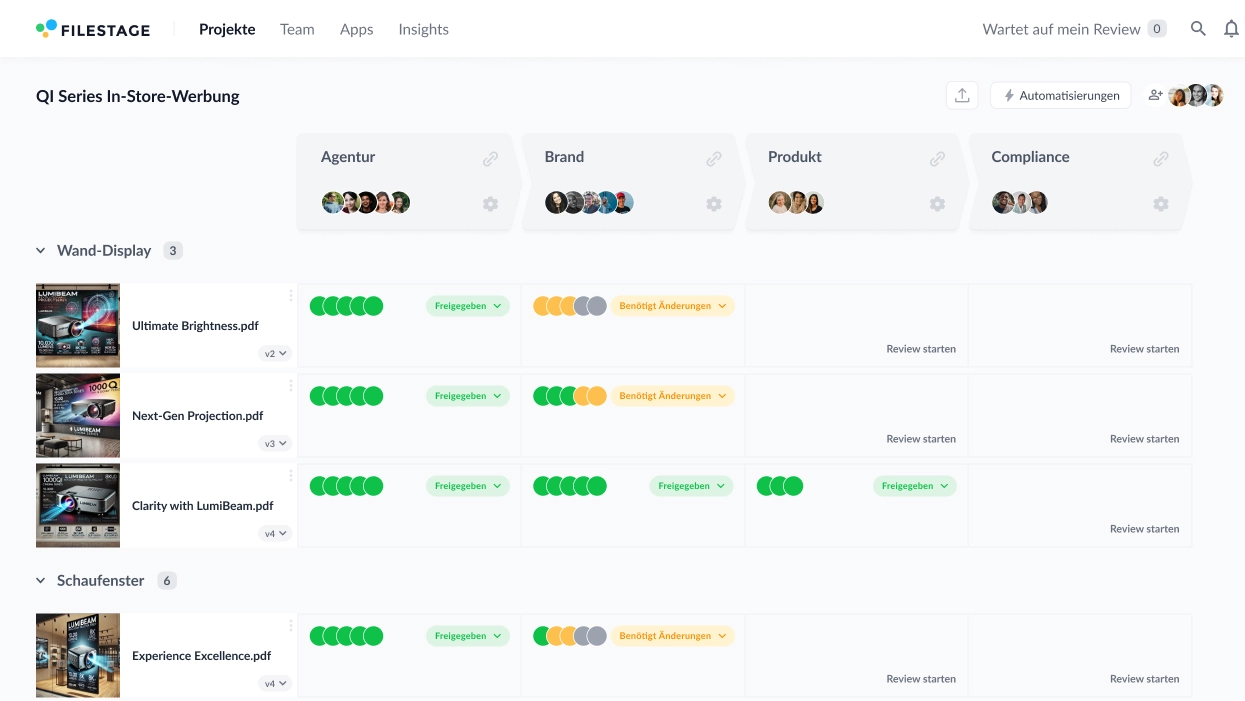Open version dropdown v3 for Next-Gen Projection
The height and width of the screenshot is (701, 1245).
[x=275, y=443]
